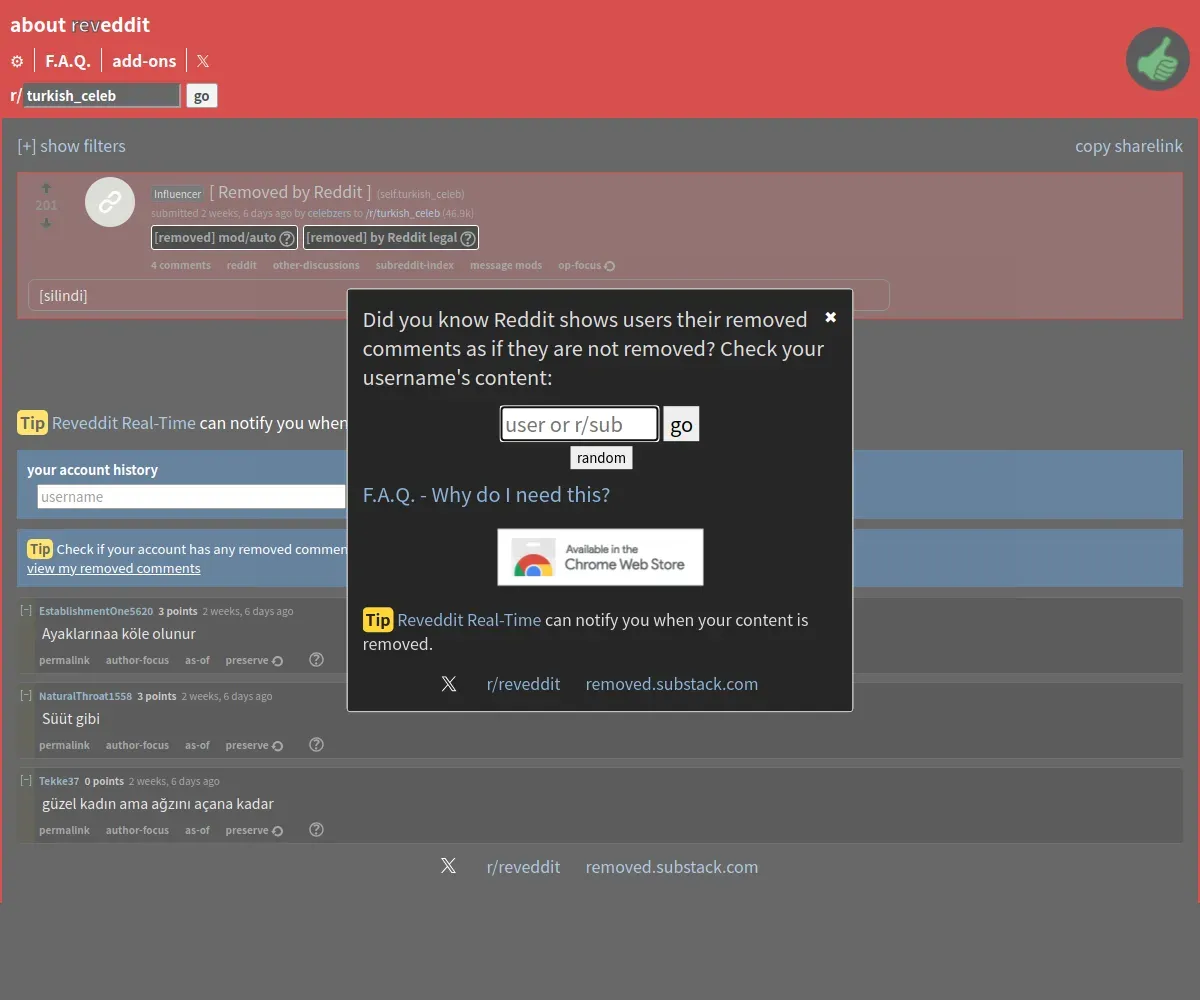Viewport: 1200px width, 1000px height.
Task: Collapse the EstablishmentOne5620 comment
Action: pos(27,610)
